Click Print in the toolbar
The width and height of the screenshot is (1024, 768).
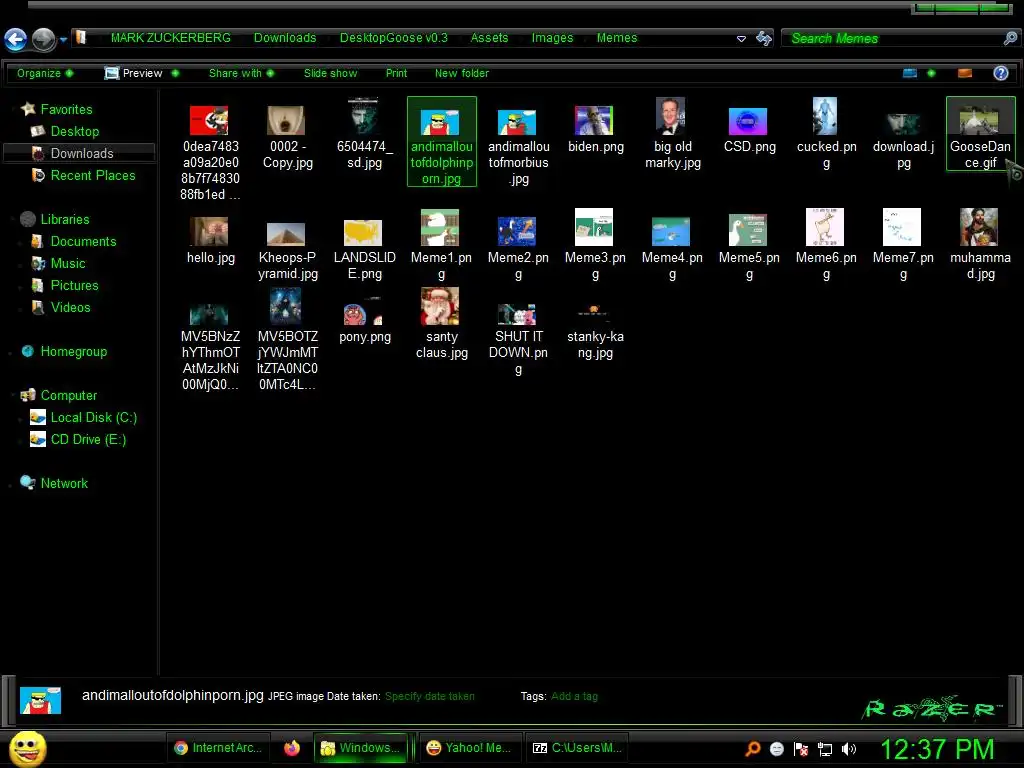point(396,73)
